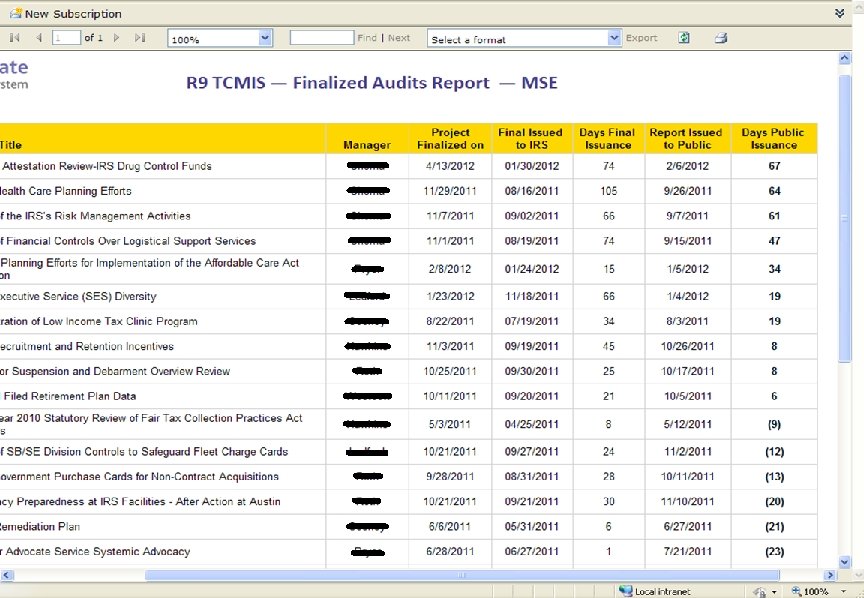Image resolution: width=864 pixels, height=598 pixels.
Task: Click the Health Care Planning Efforts title
Action: [x=66, y=191]
